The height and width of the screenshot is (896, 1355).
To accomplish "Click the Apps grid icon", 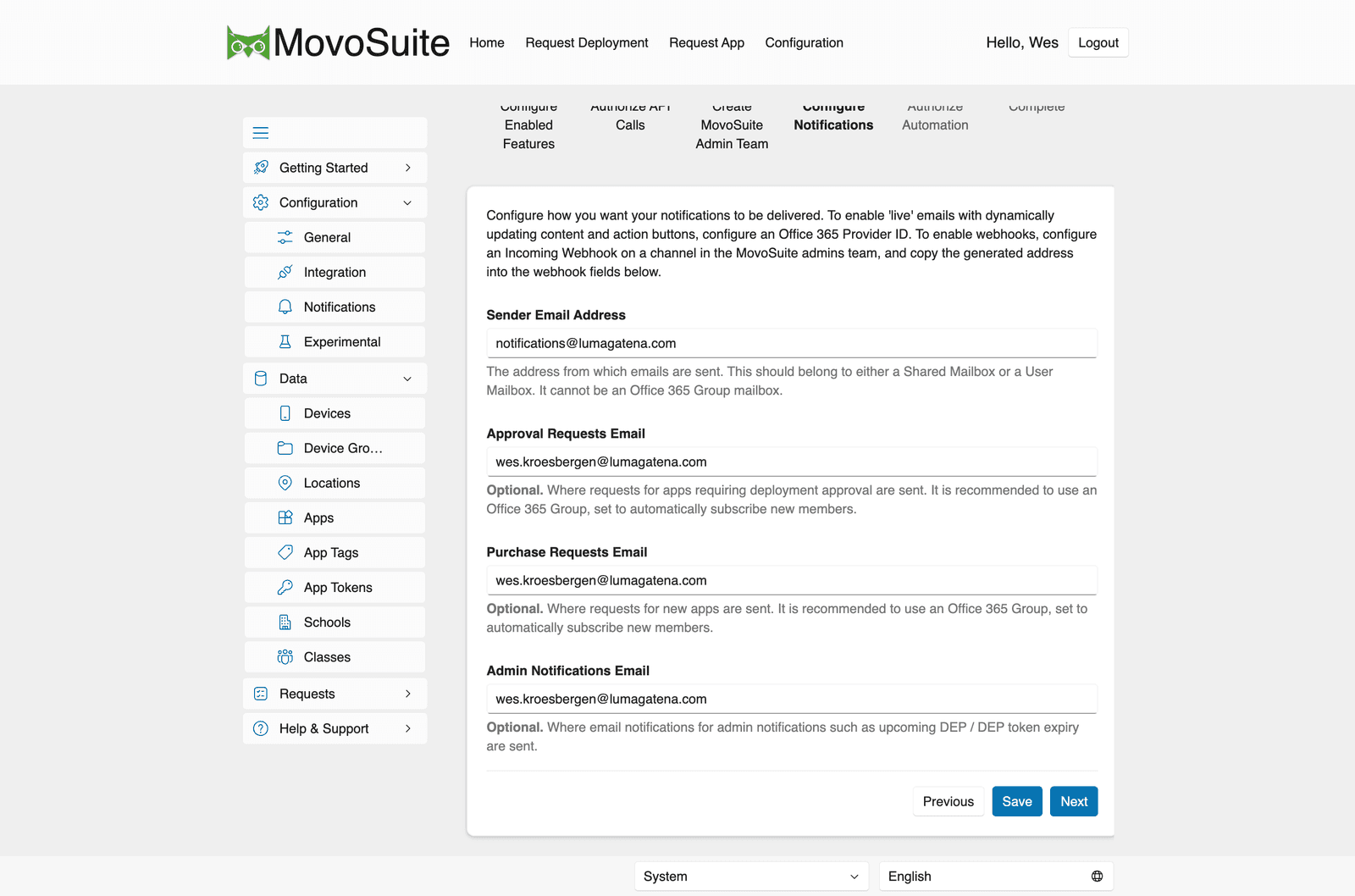I will point(285,517).
